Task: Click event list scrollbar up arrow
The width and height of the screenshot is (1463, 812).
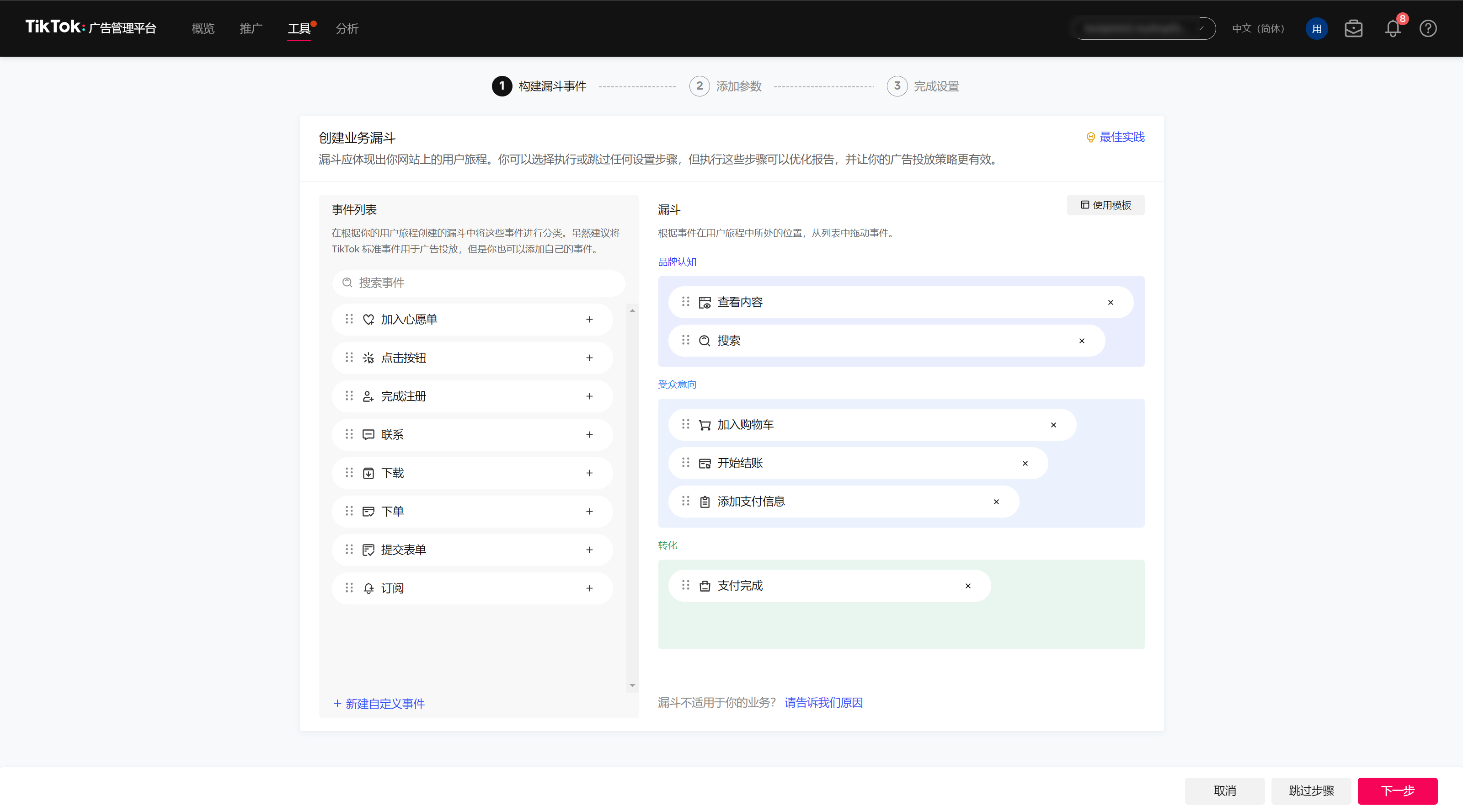Action: (x=632, y=311)
